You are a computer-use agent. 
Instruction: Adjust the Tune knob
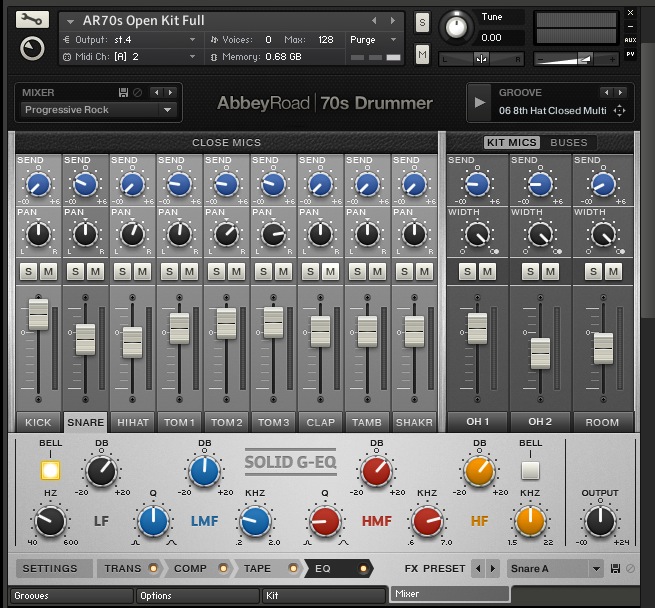click(456, 28)
